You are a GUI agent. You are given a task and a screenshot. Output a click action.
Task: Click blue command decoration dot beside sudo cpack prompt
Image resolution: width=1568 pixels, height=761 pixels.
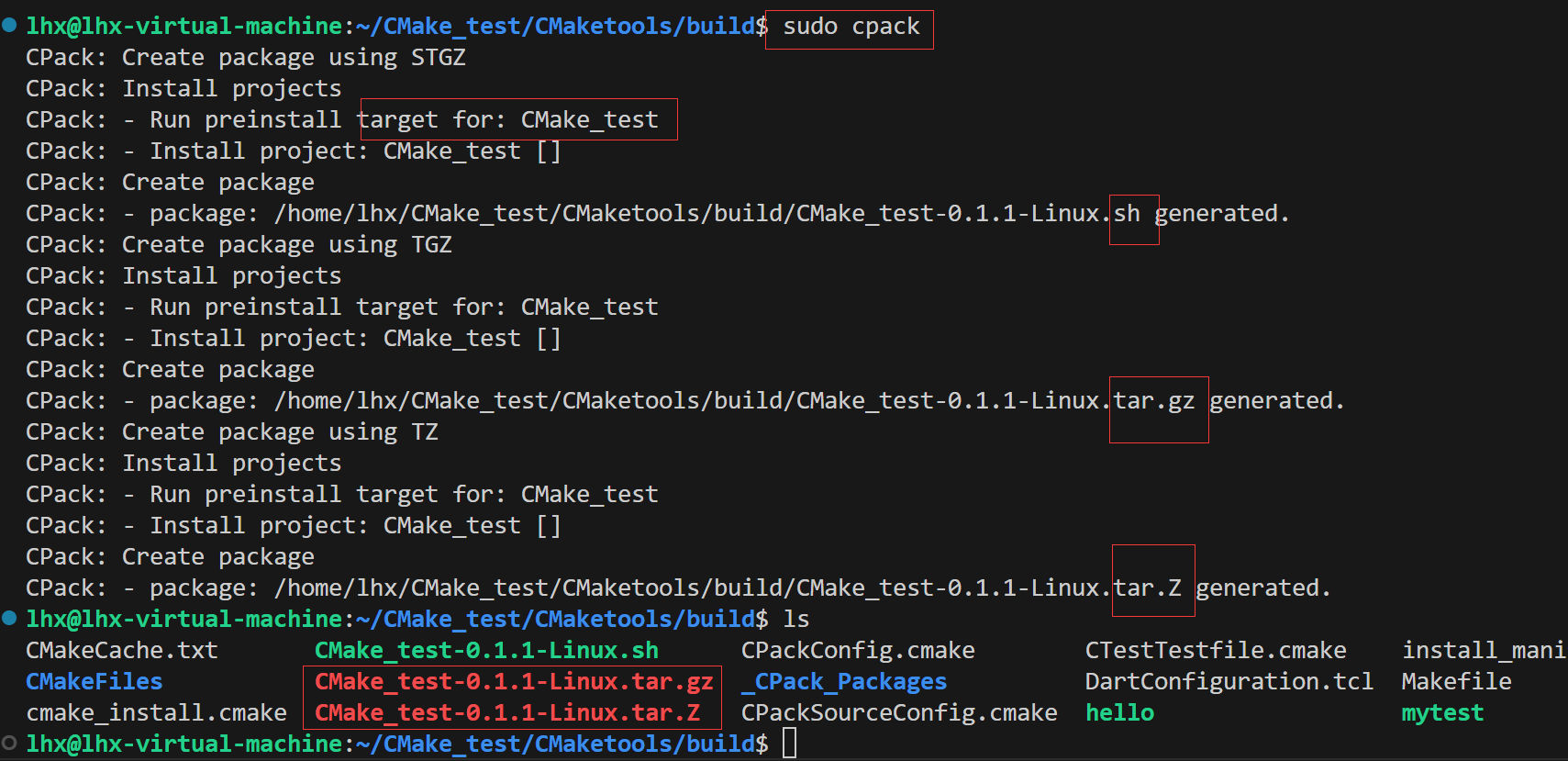[x=9, y=26]
